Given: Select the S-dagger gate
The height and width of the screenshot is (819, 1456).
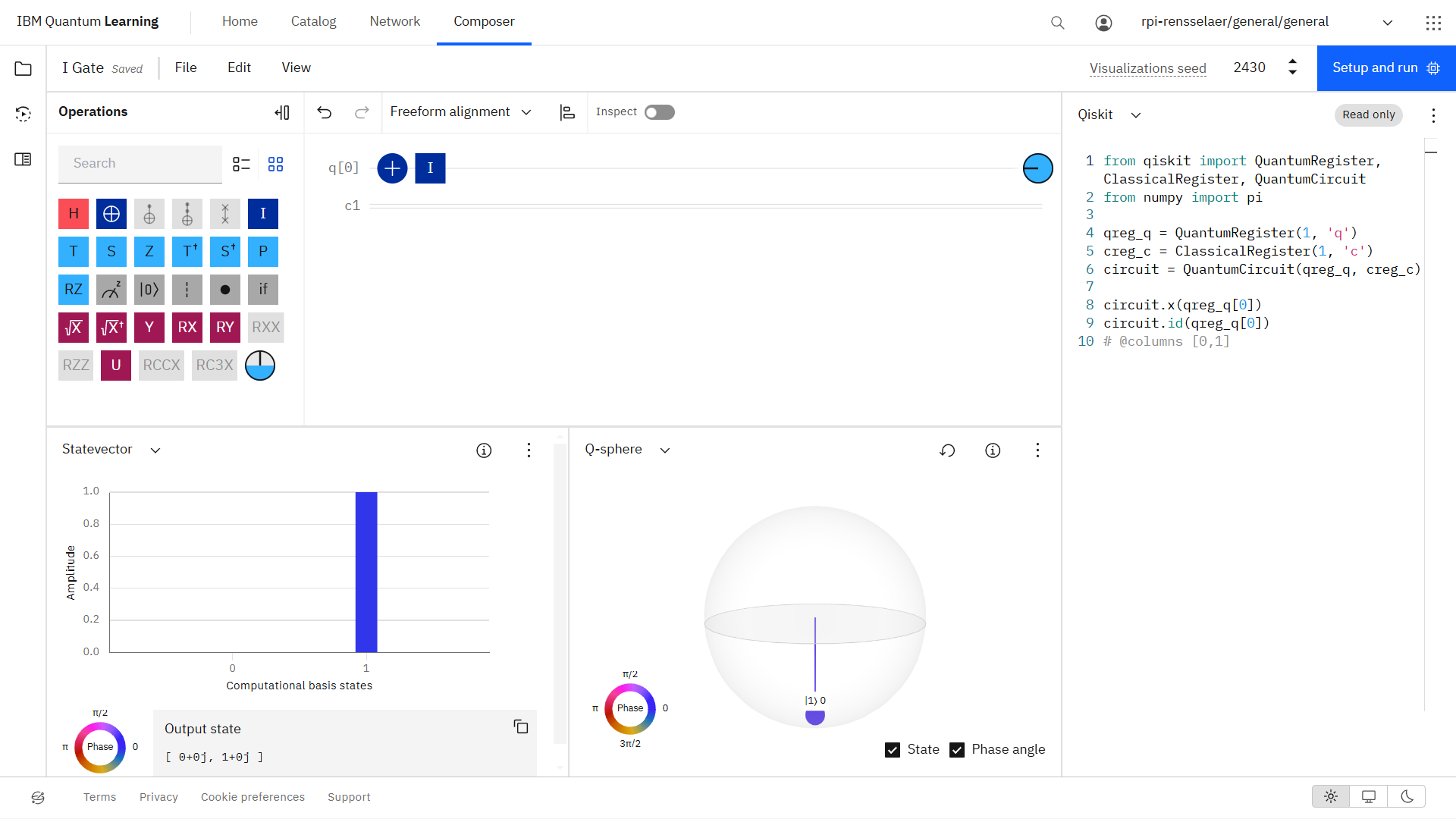Looking at the screenshot, I should (225, 252).
